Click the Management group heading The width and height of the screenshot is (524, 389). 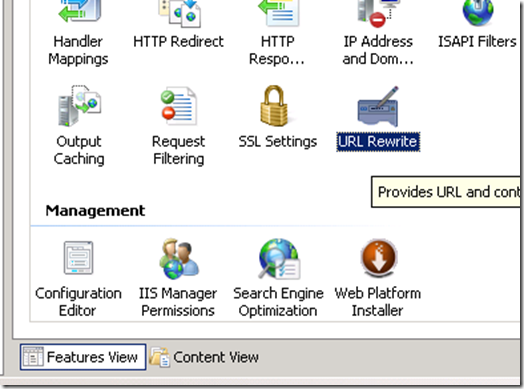coord(95,211)
